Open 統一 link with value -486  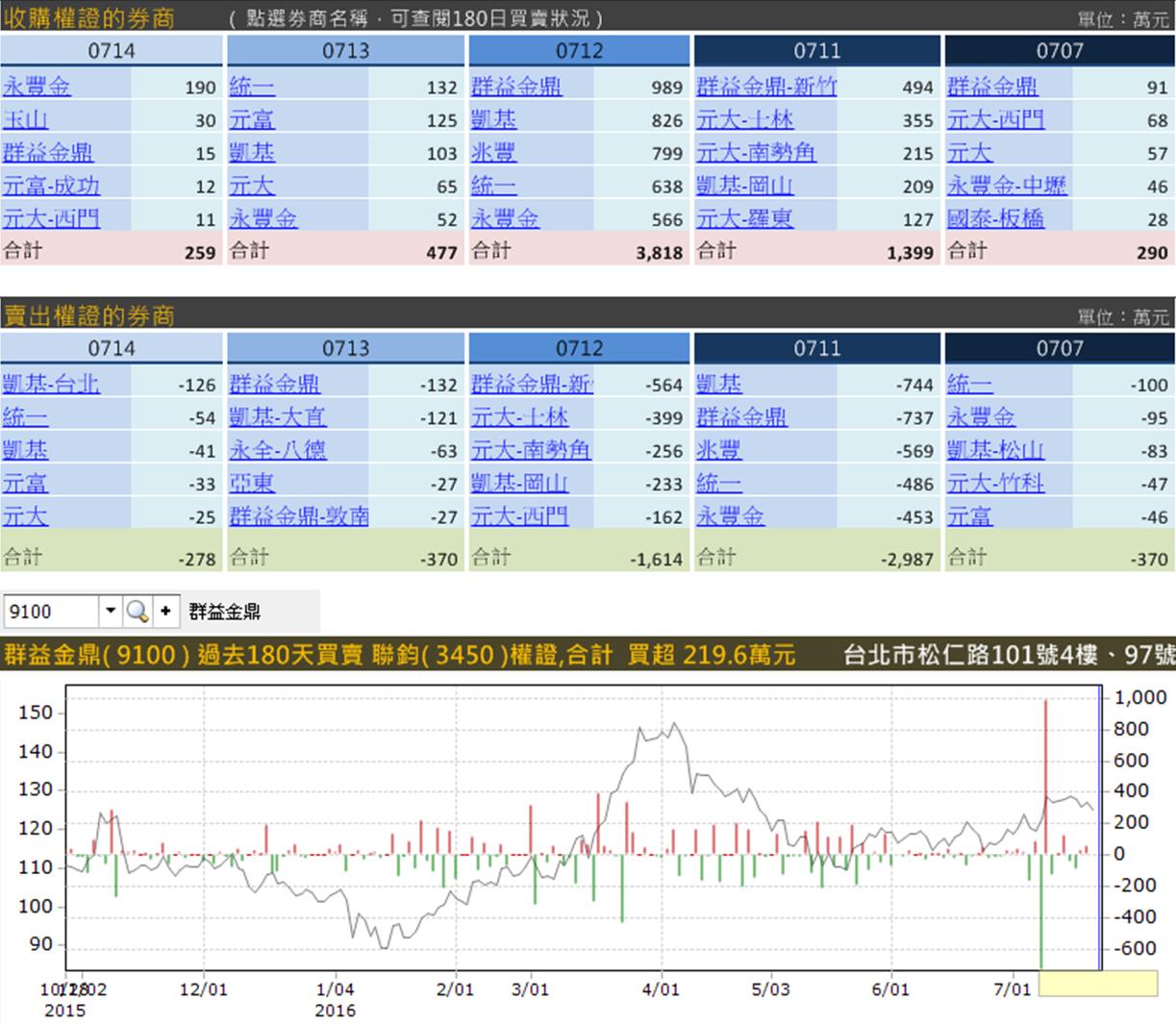tap(719, 483)
